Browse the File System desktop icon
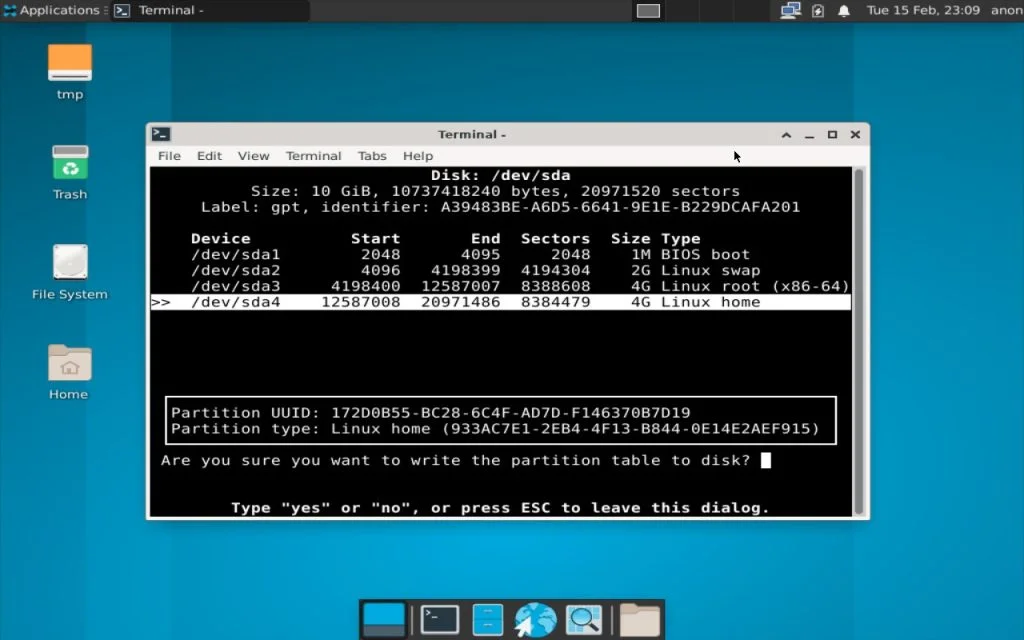 pos(69,268)
